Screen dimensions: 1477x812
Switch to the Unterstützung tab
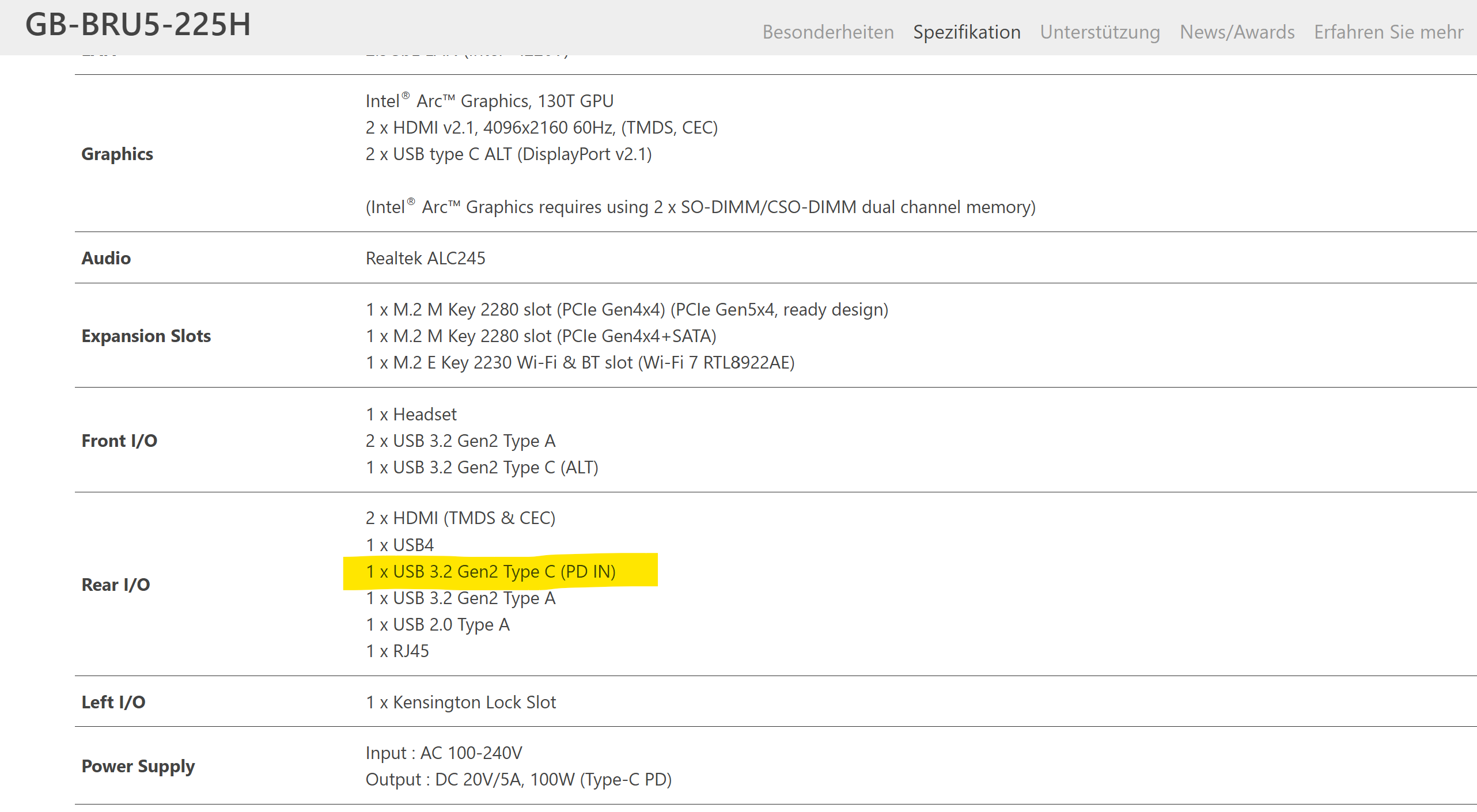tap(1100, 32)
